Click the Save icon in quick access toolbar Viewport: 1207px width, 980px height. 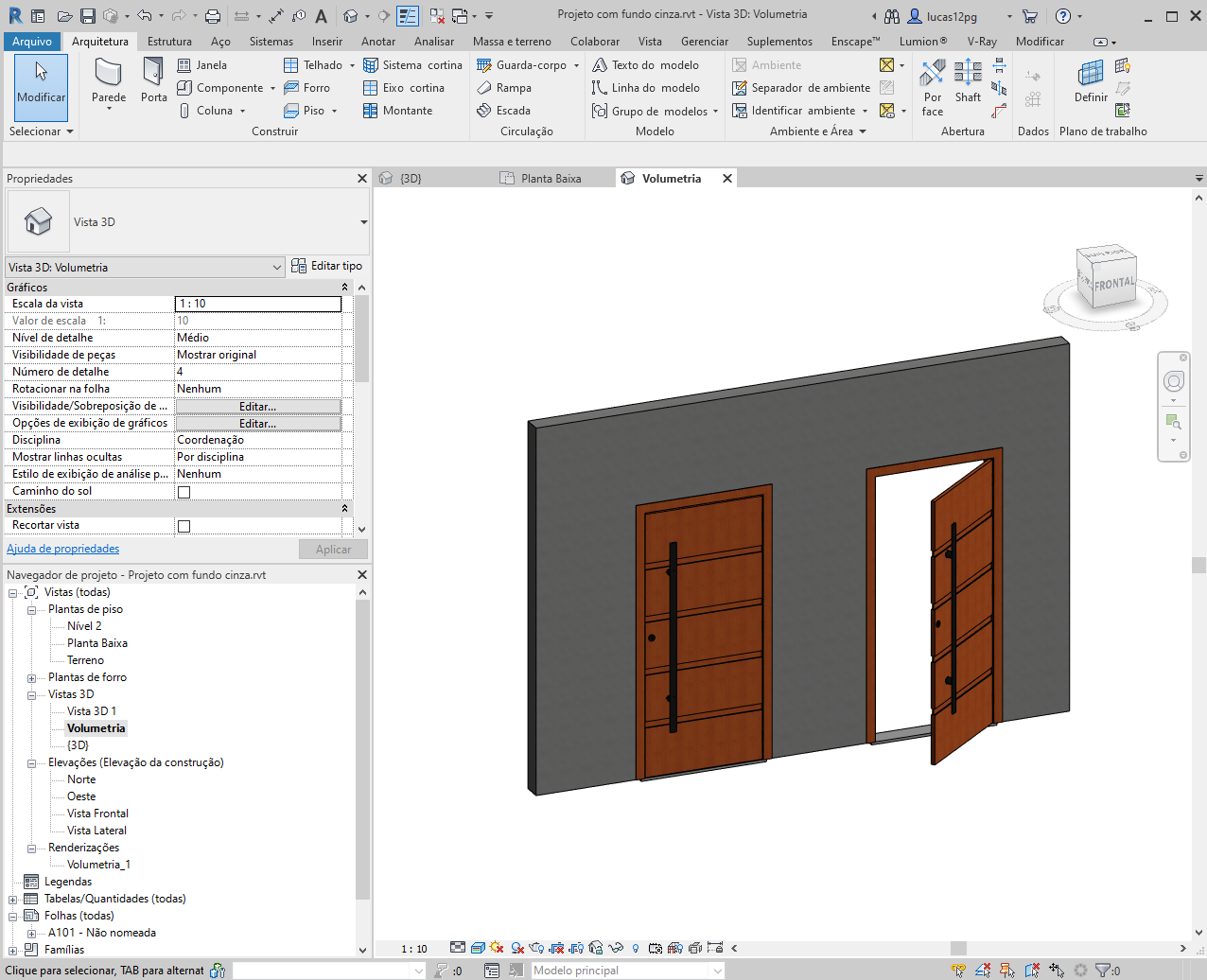point(88,16)
